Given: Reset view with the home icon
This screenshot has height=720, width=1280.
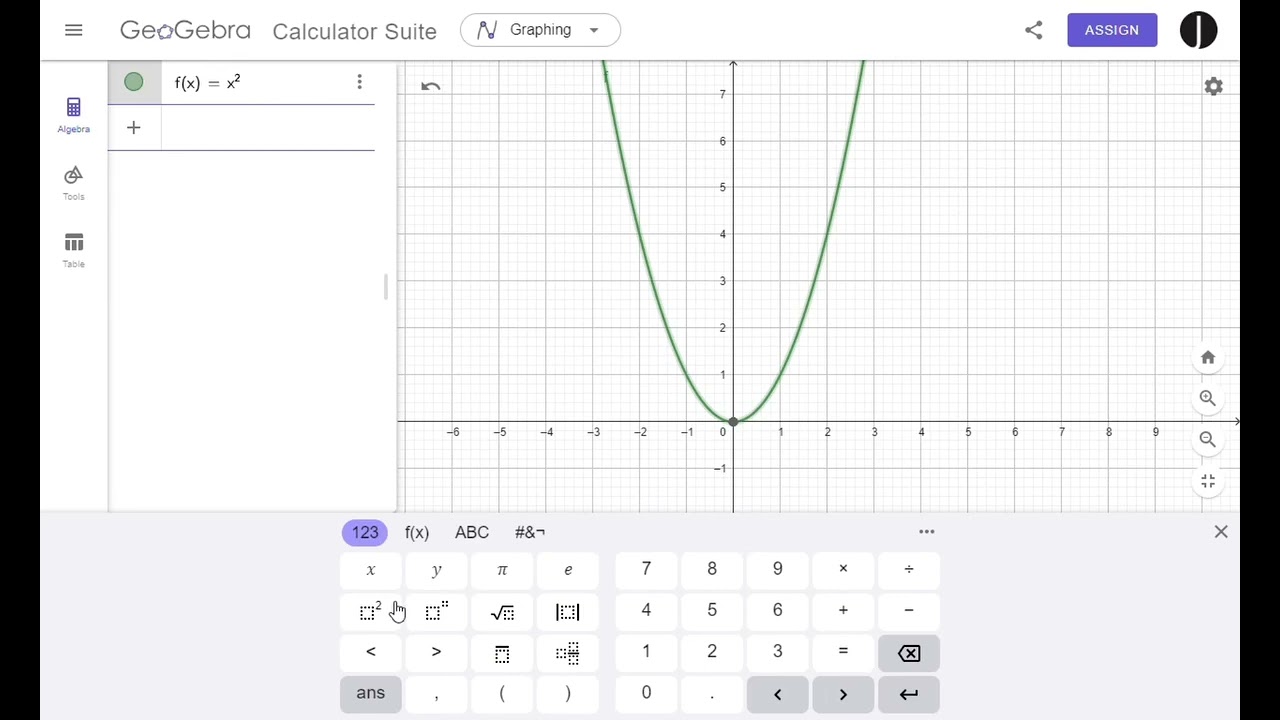Looking at the screenshot, I should (1207, 357).
